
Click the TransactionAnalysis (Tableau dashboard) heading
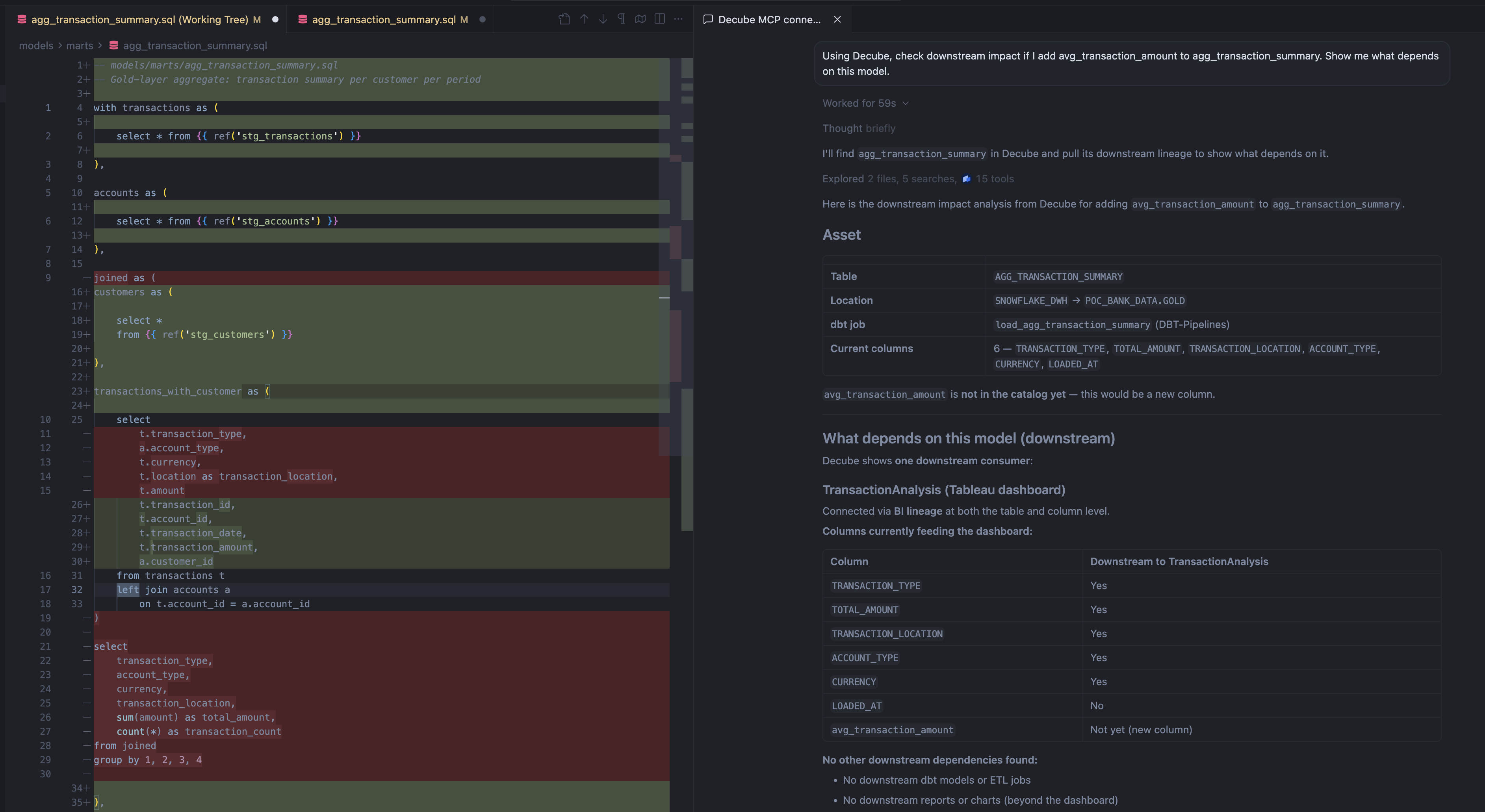click(x=944, y=490)
